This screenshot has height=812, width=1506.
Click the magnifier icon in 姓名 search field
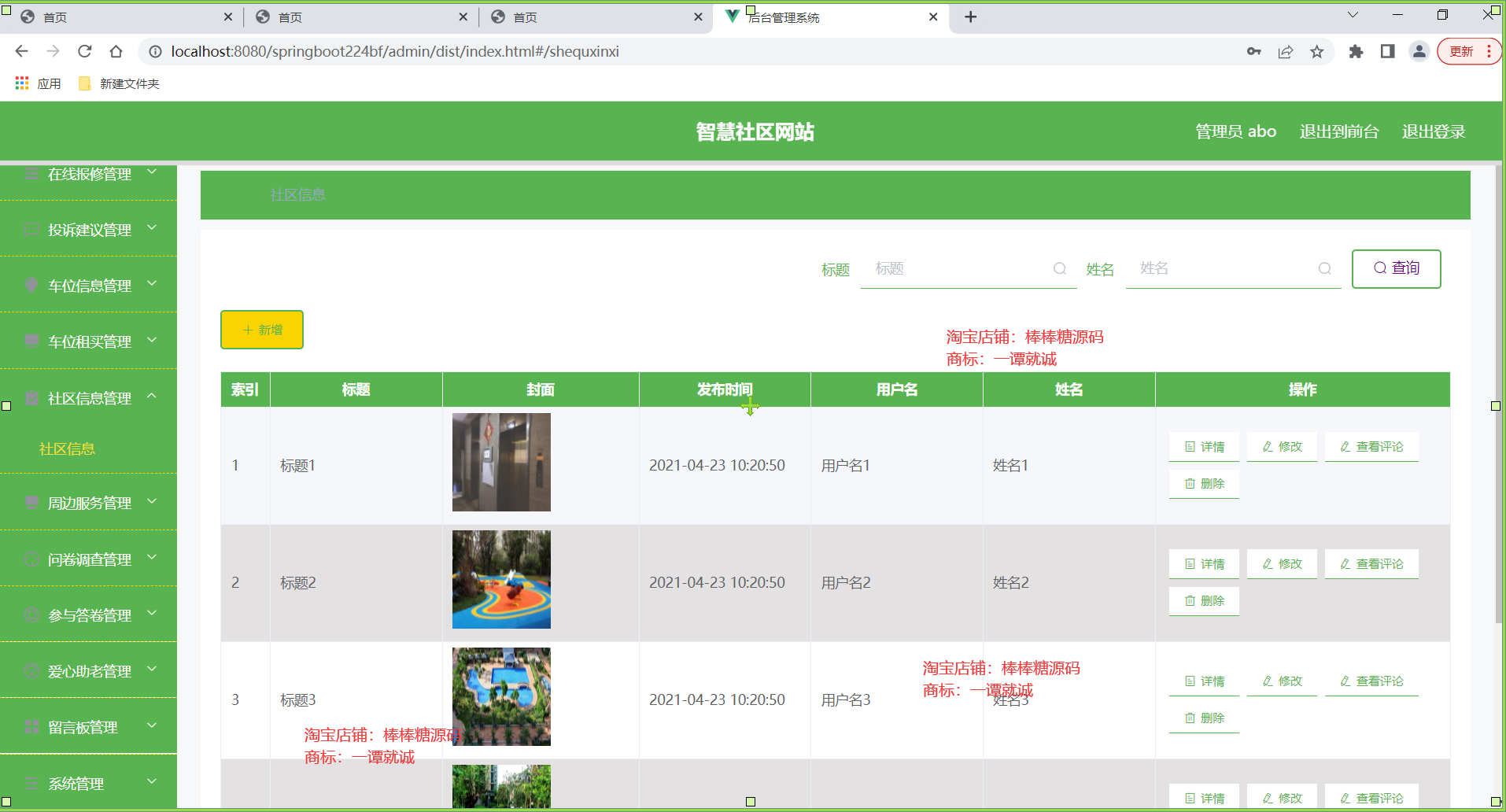pos(1325,268)
